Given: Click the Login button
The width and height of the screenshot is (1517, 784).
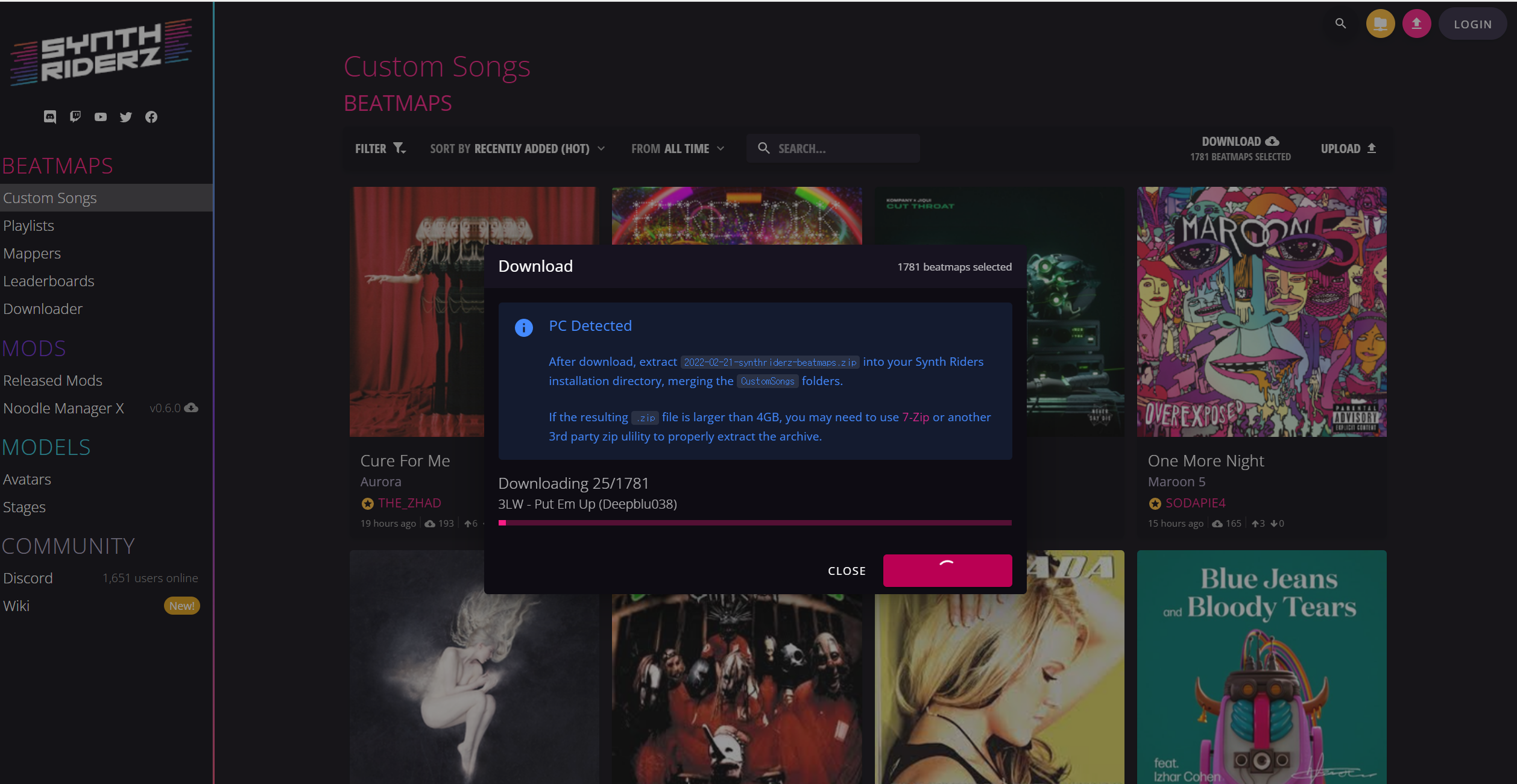Looking at the screenshot, I should (x=1472, y=24).
